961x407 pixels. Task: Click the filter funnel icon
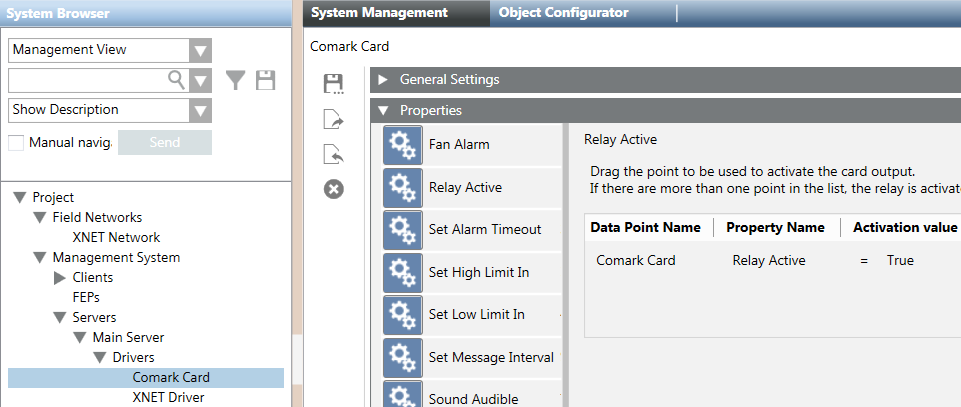(x=235, y=81)
